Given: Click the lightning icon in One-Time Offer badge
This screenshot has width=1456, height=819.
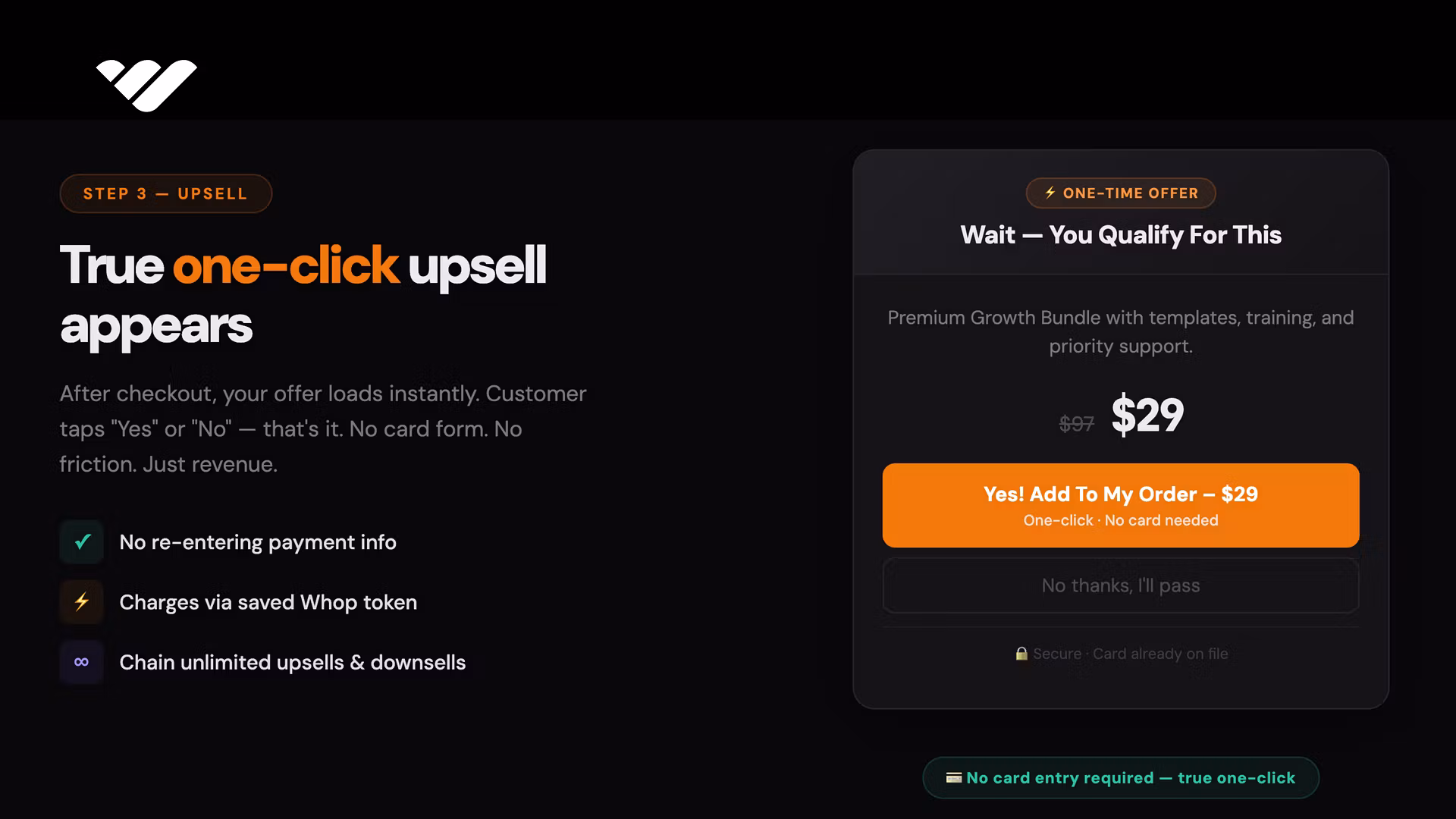Looking at the screenshot, I should click(1050, 193).
